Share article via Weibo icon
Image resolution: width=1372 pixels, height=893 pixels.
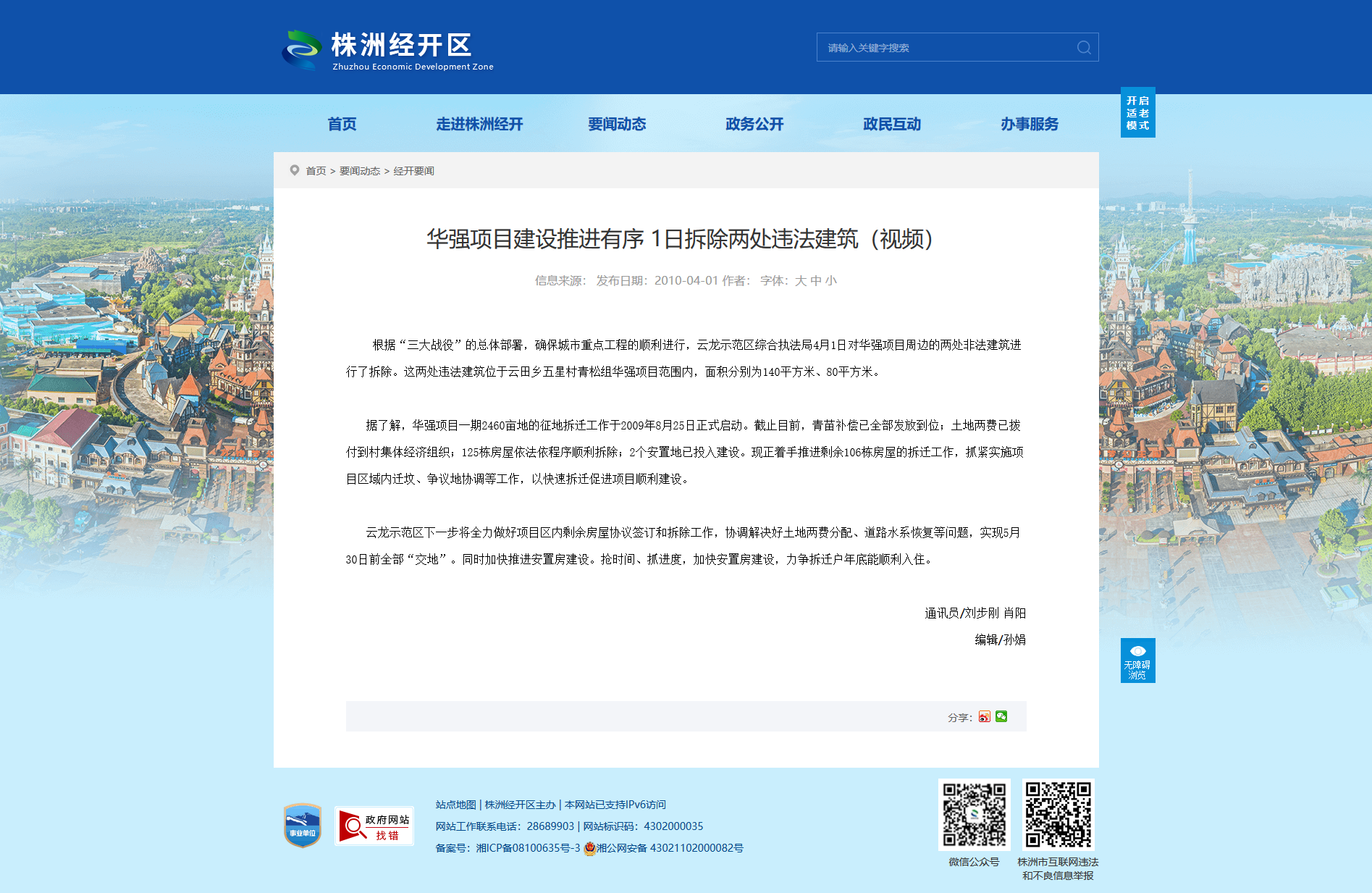tap(984, 716)
